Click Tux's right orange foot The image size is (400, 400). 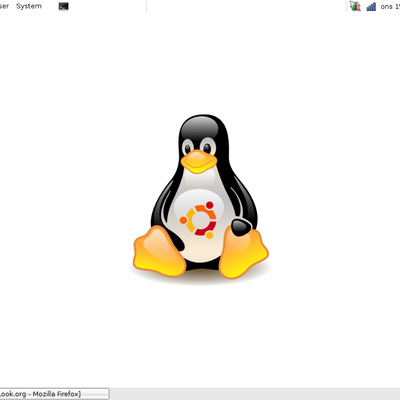(243, 253)
